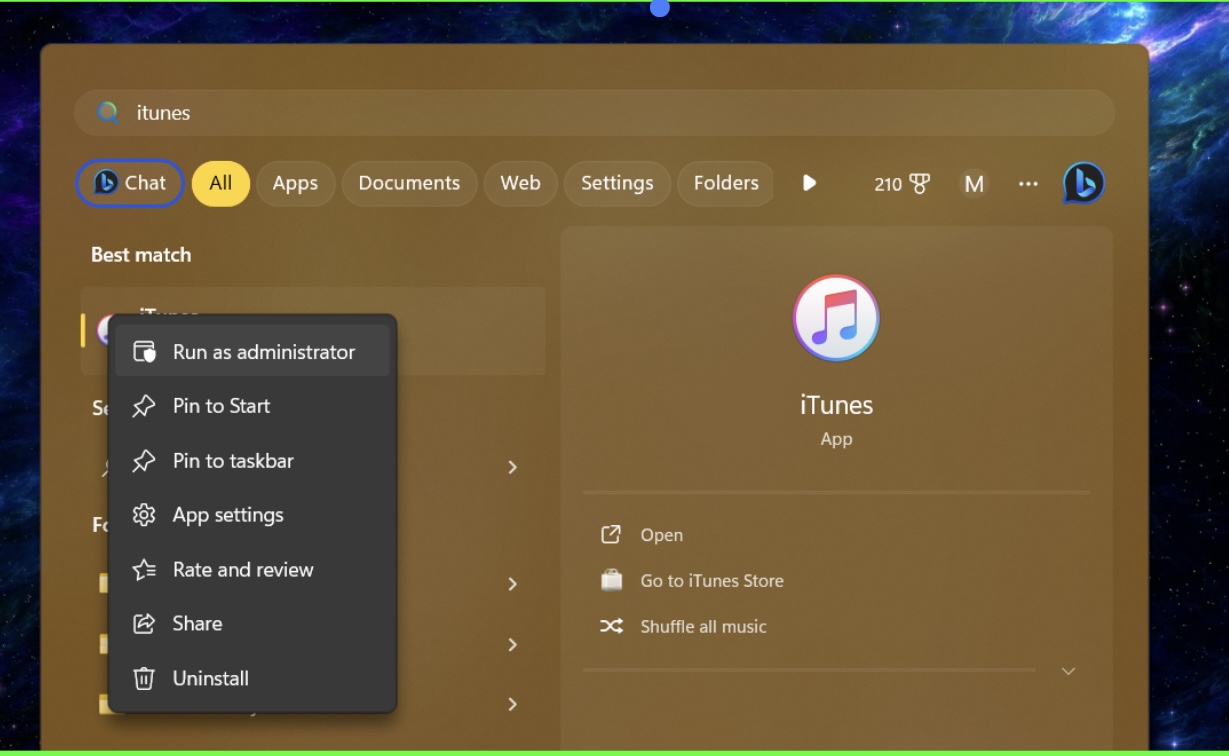The height and width of the screenshot is (756, 1229).
Task: Expand more actions with the down chevron
Action: point(1068,671)
